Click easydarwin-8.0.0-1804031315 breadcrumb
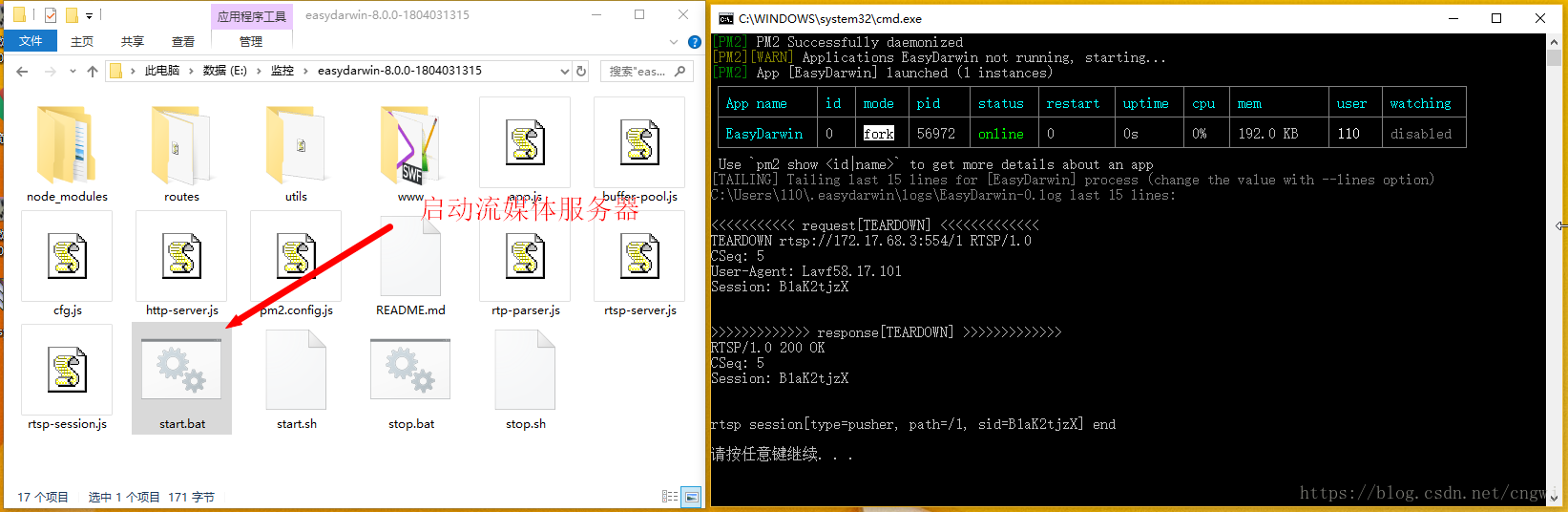Image resolution: width=1568 pixels, height=512 pixels. pyautogui.click(x=399, y=71)
